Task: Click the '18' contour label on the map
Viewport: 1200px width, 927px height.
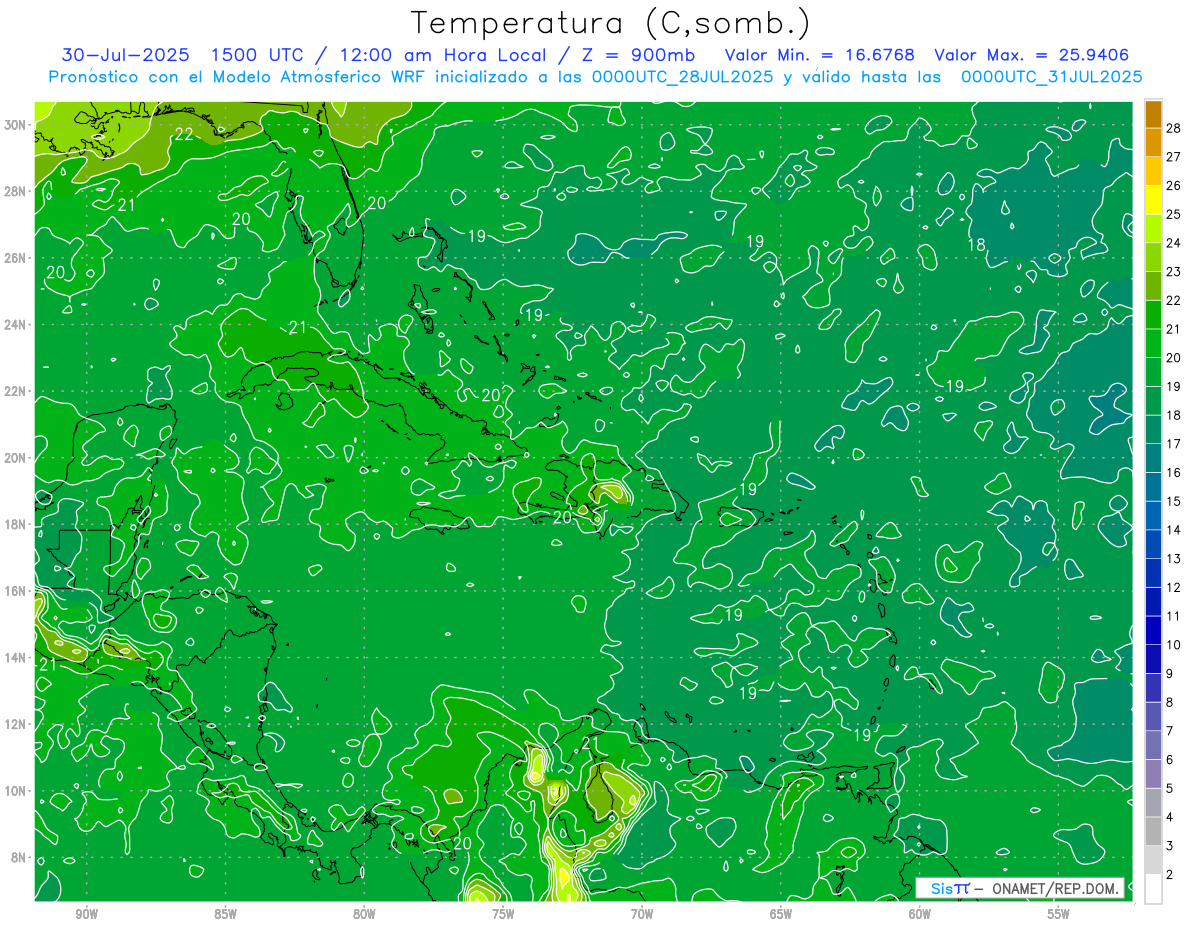Action: (977, 244)
